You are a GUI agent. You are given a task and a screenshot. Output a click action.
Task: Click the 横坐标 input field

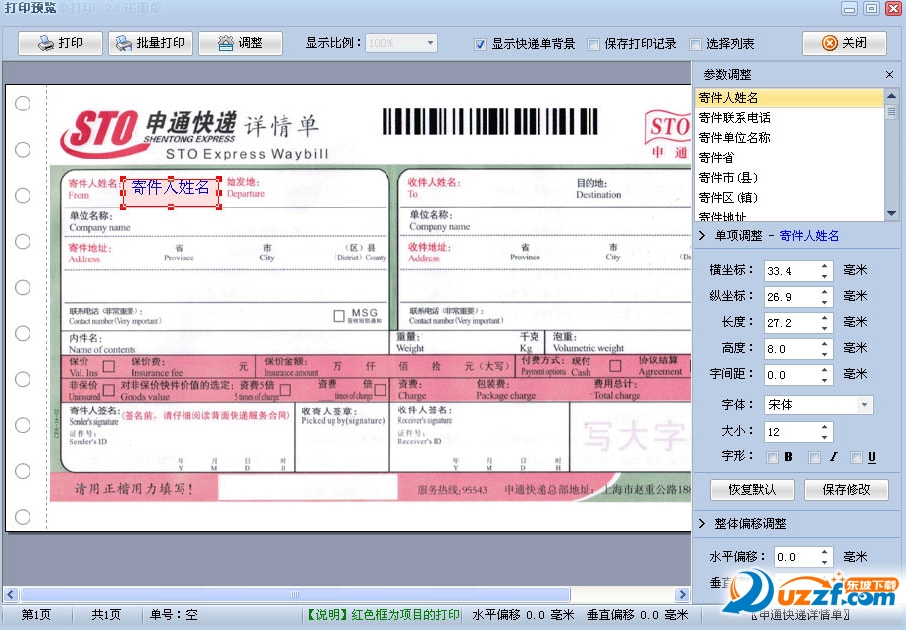(791, 271)
